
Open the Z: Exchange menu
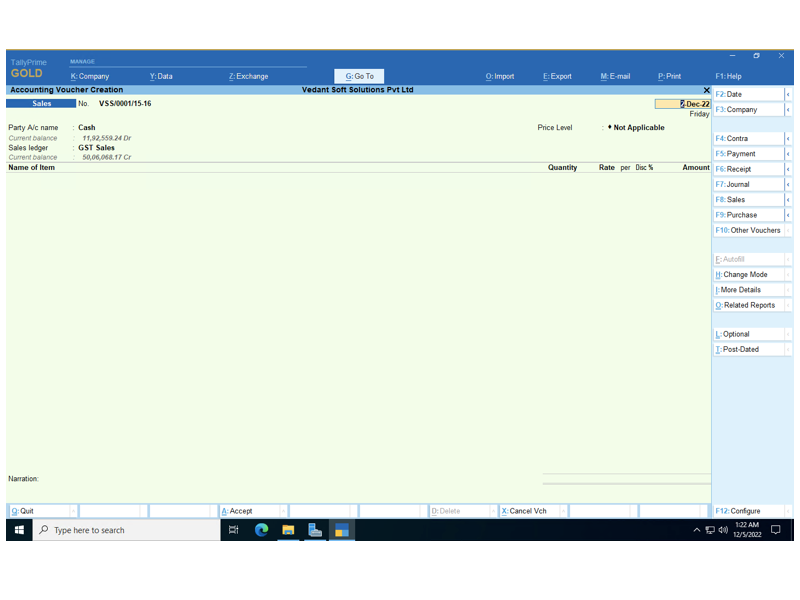[x=248, y=77]
